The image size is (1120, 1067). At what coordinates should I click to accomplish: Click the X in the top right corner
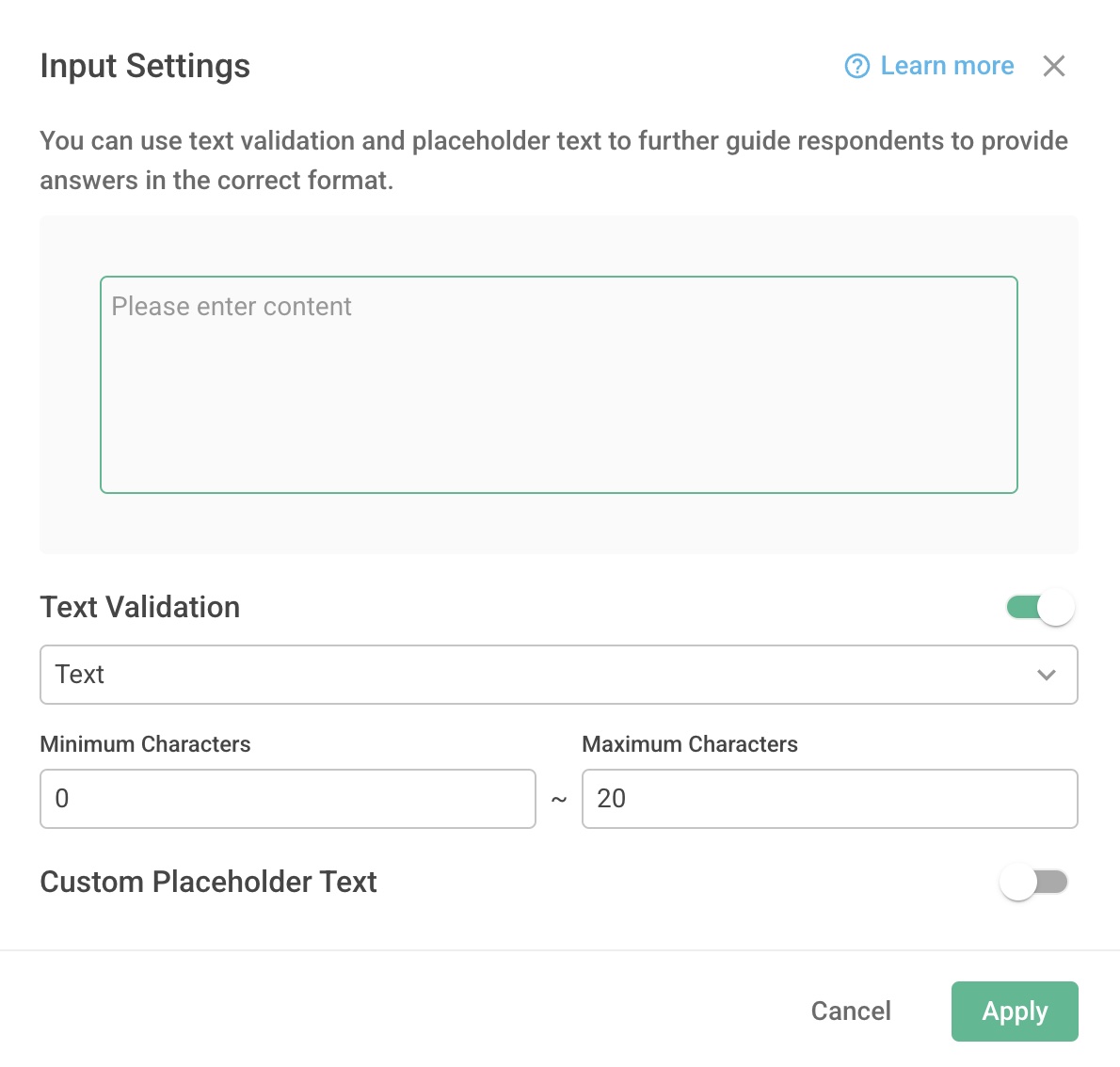[1054, 66]
